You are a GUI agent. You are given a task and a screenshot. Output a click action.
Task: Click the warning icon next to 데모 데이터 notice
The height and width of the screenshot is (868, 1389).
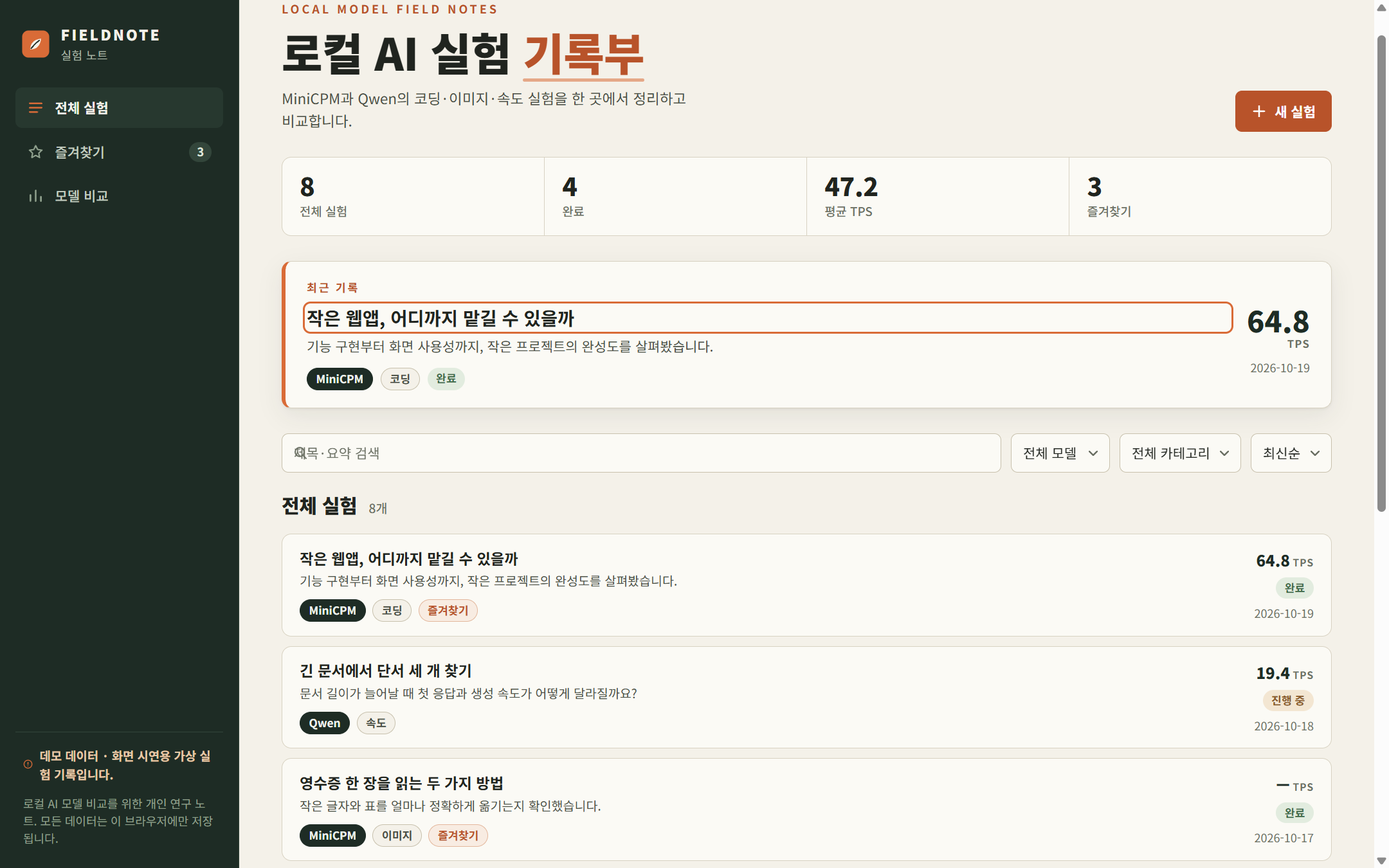[x=28, y=764]
